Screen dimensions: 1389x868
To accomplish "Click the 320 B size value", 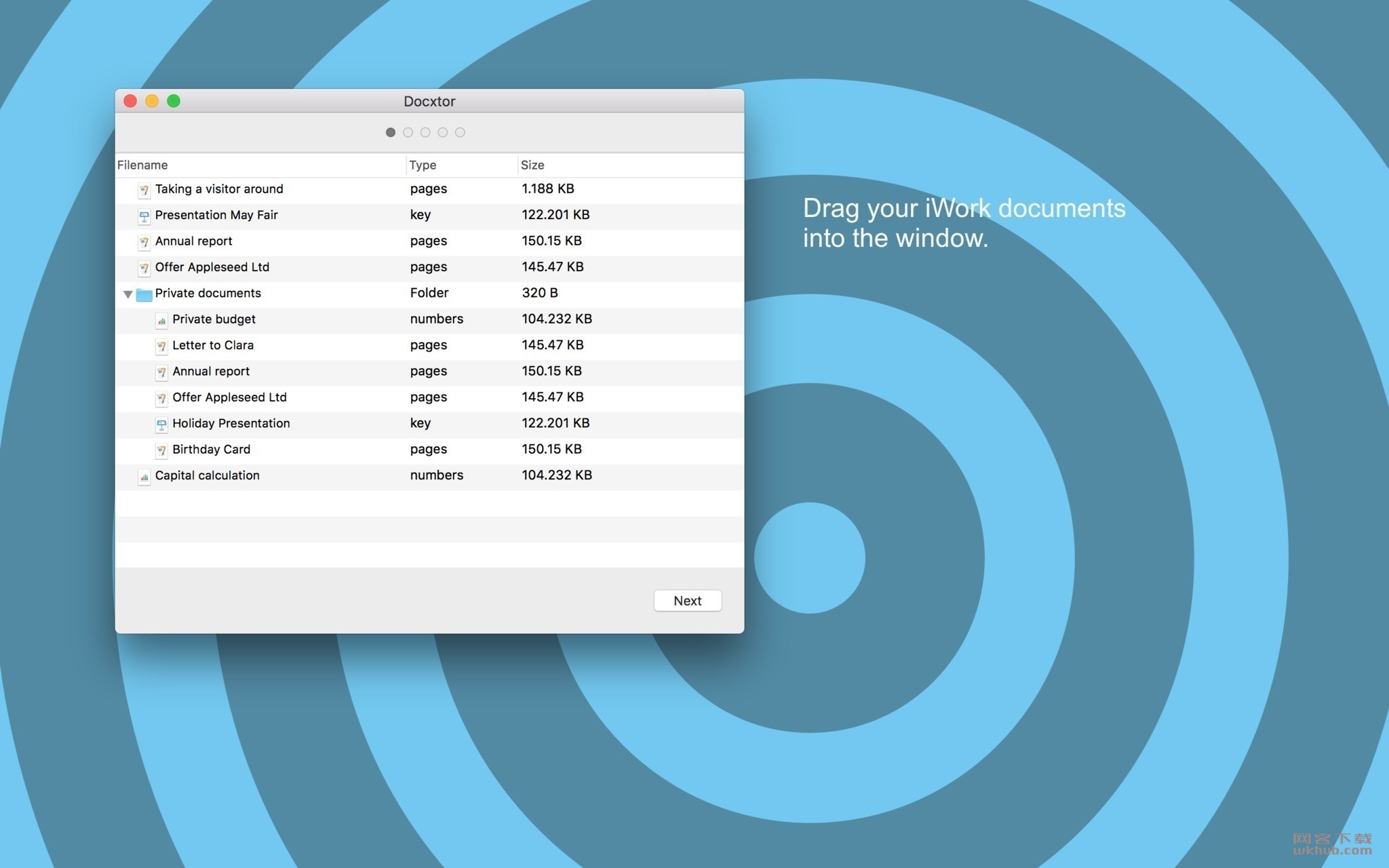I will click(539, 293).
